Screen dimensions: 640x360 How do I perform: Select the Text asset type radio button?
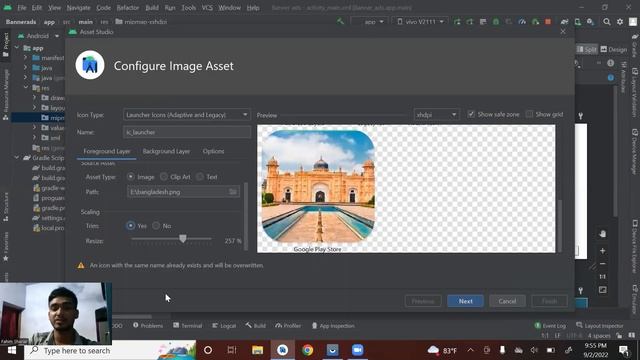(x=200, y=177)
